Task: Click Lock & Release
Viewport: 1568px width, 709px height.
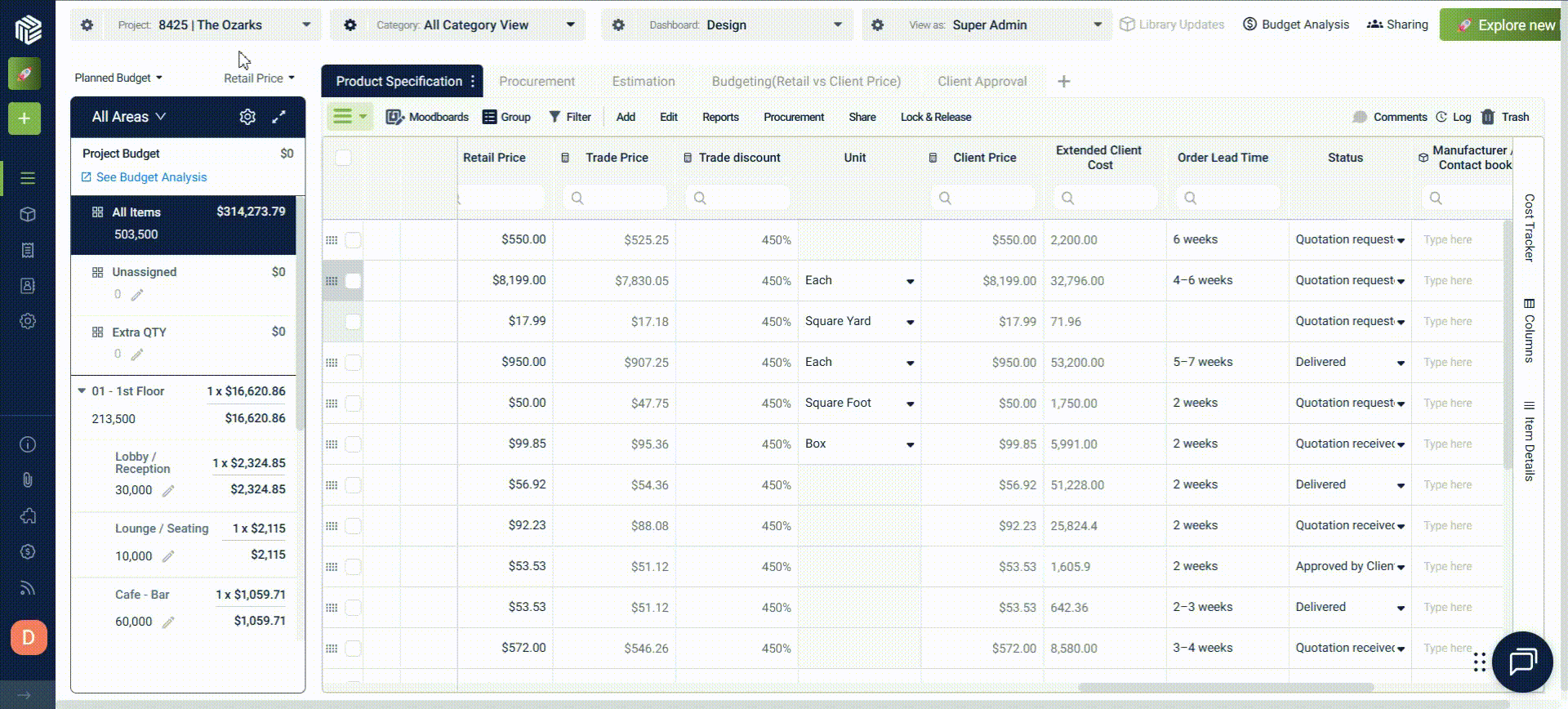Action: point(936,117)
